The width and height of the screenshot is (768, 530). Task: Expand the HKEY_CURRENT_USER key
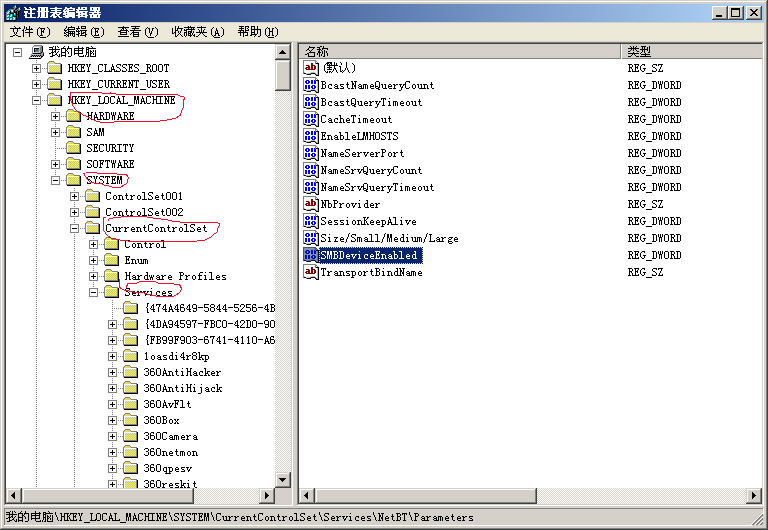point(36,84)
